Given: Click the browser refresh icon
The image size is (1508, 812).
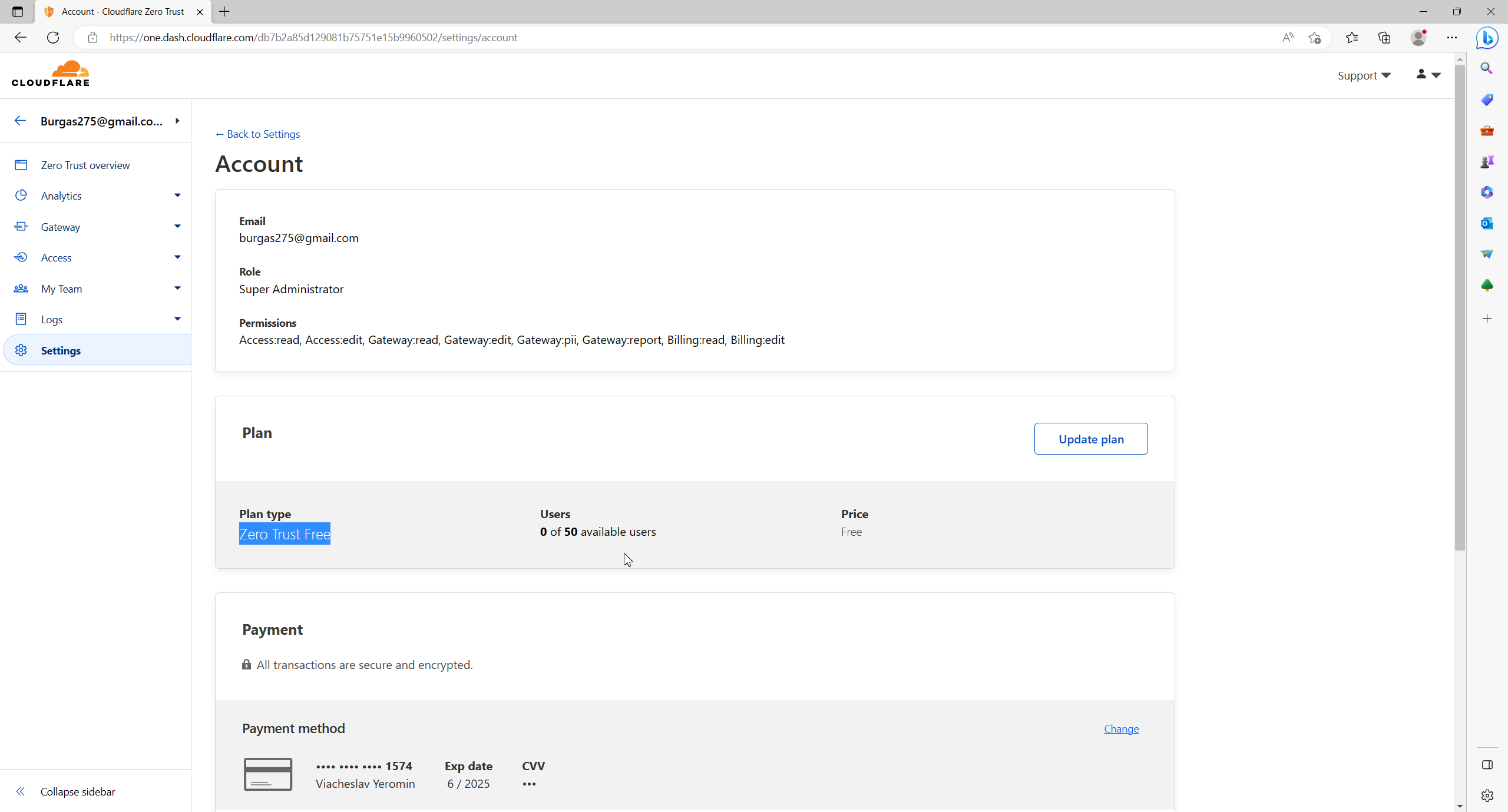Looking at the screenshot, I should (x=53, y=38).
